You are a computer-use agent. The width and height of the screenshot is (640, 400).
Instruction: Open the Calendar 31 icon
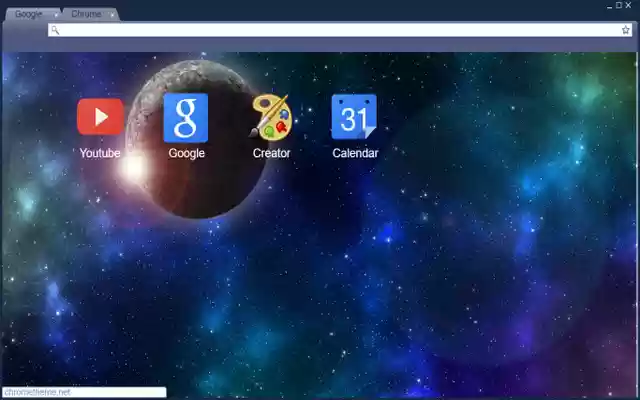tap(354, 117)
